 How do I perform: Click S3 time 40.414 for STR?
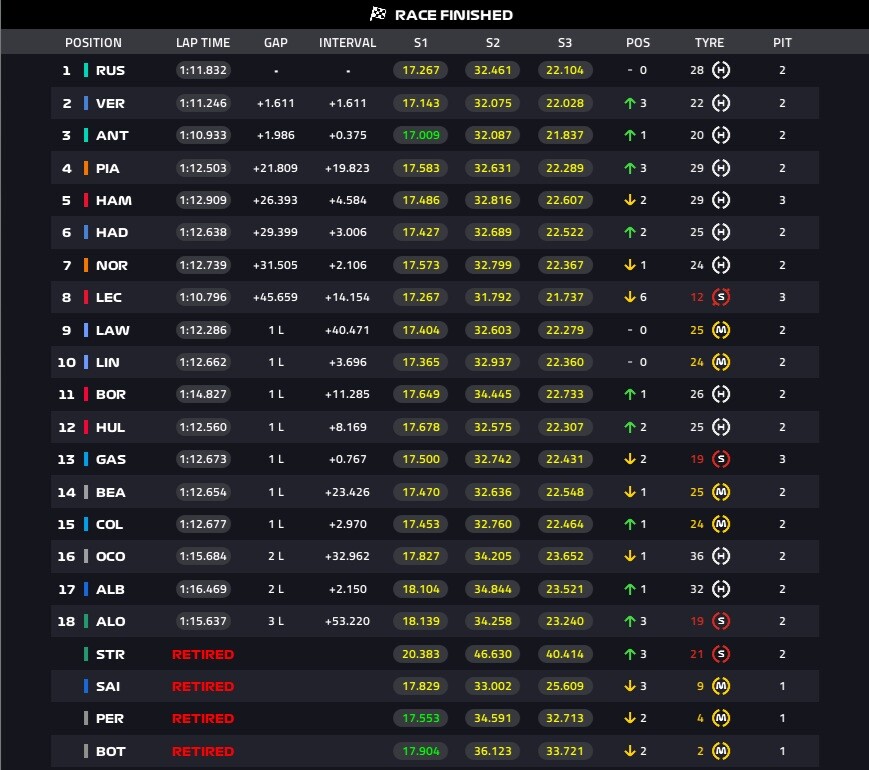pyautogui.click(x=565, y=654)
